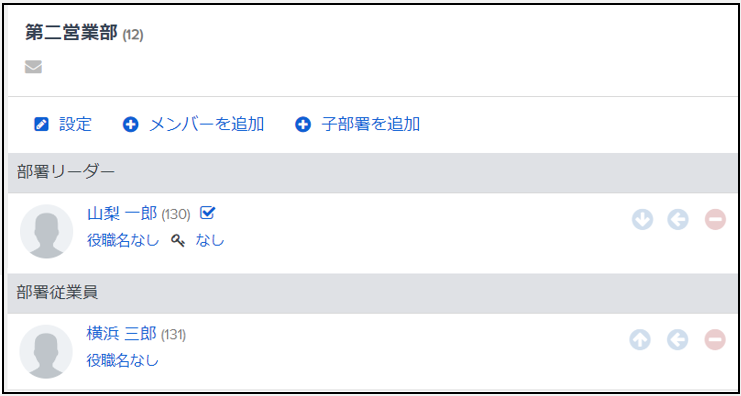Demote 山梨 一郎 with the down arrow icon
741x396 pixels.
point(642,220)
